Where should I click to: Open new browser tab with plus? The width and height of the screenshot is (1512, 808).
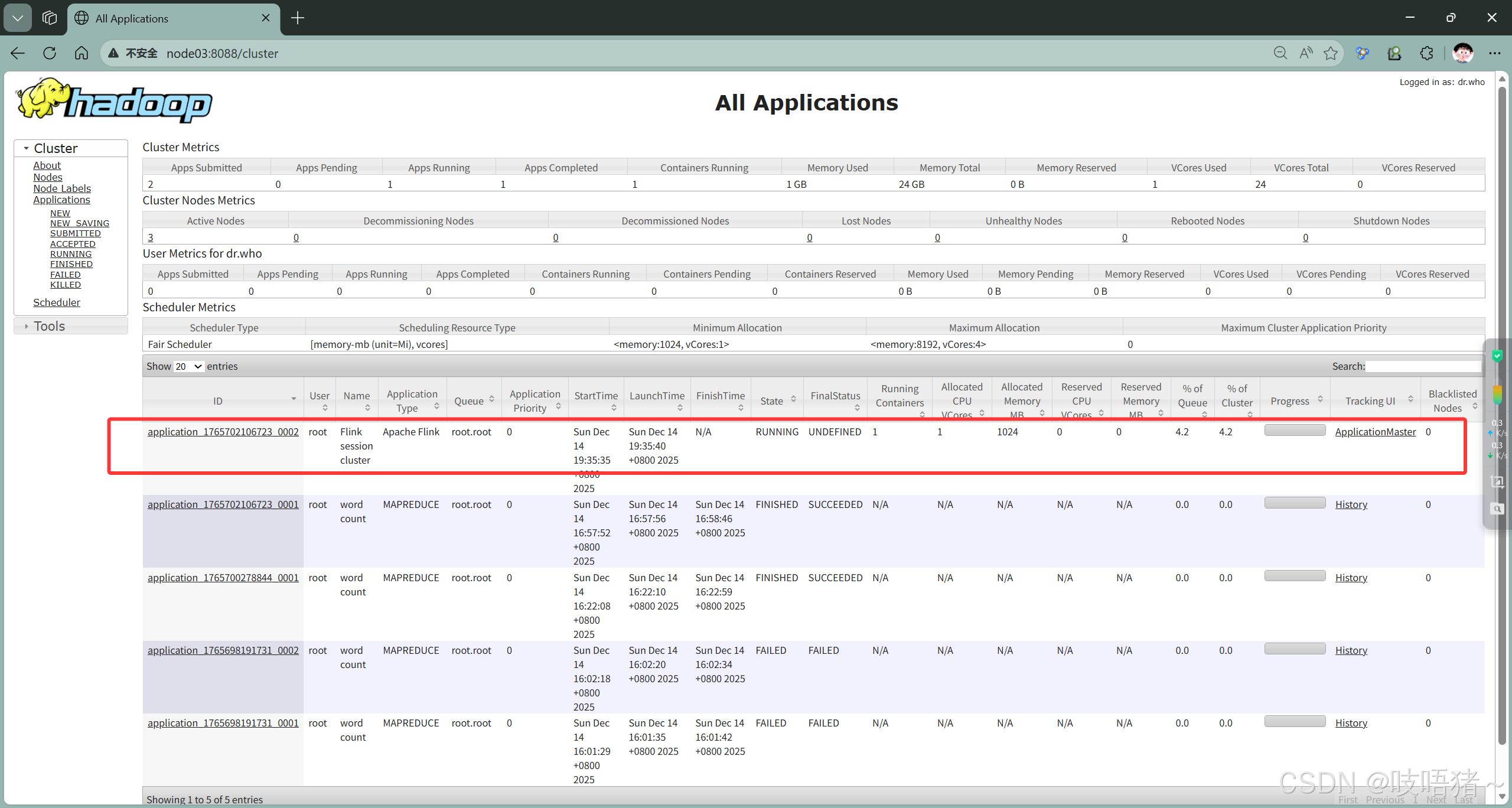298,18
